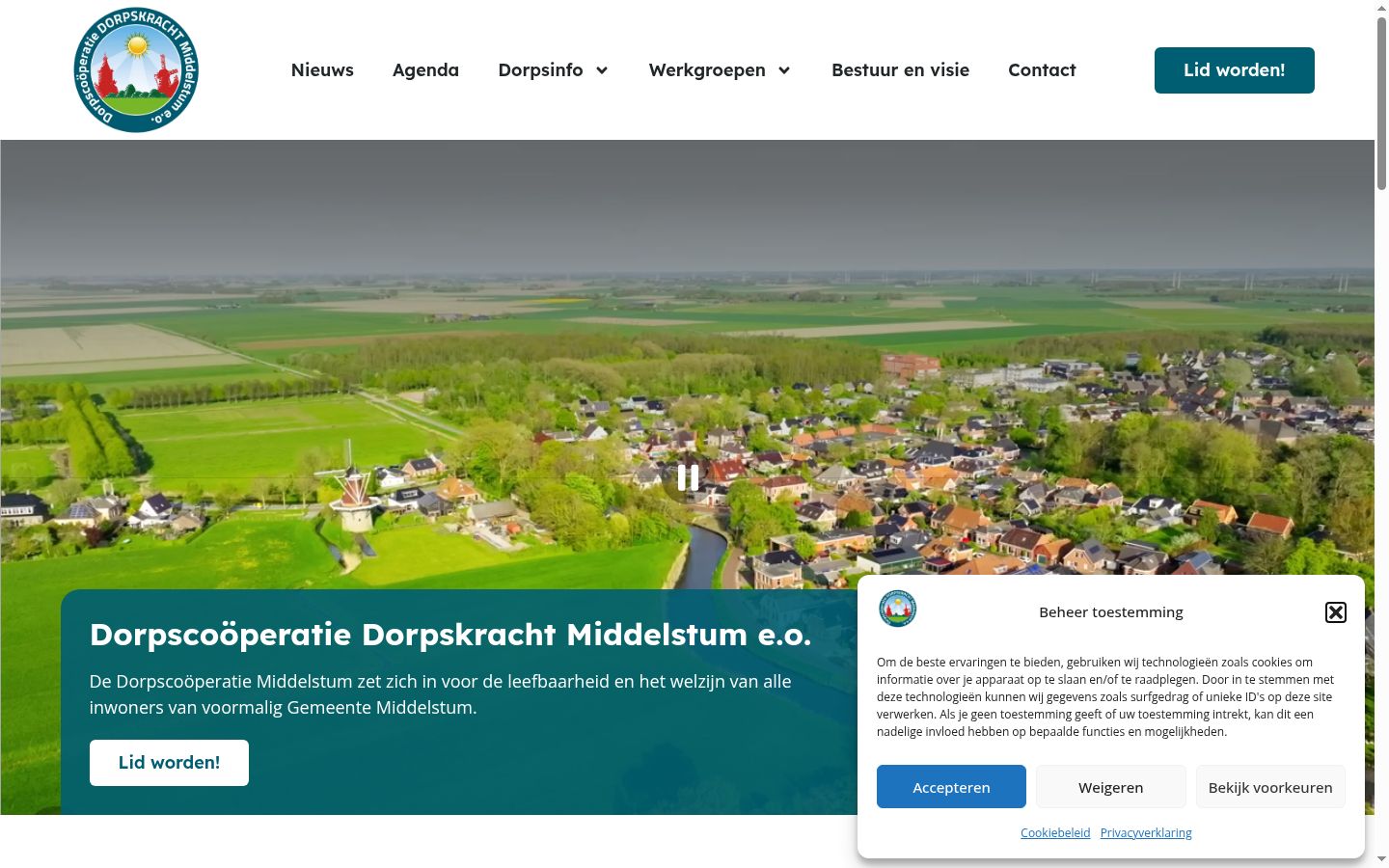Viewport: 1389px width, 868px height.
Task: Click the 'Beheer toestemming' dialog title
Action: tap(1111, 612)
